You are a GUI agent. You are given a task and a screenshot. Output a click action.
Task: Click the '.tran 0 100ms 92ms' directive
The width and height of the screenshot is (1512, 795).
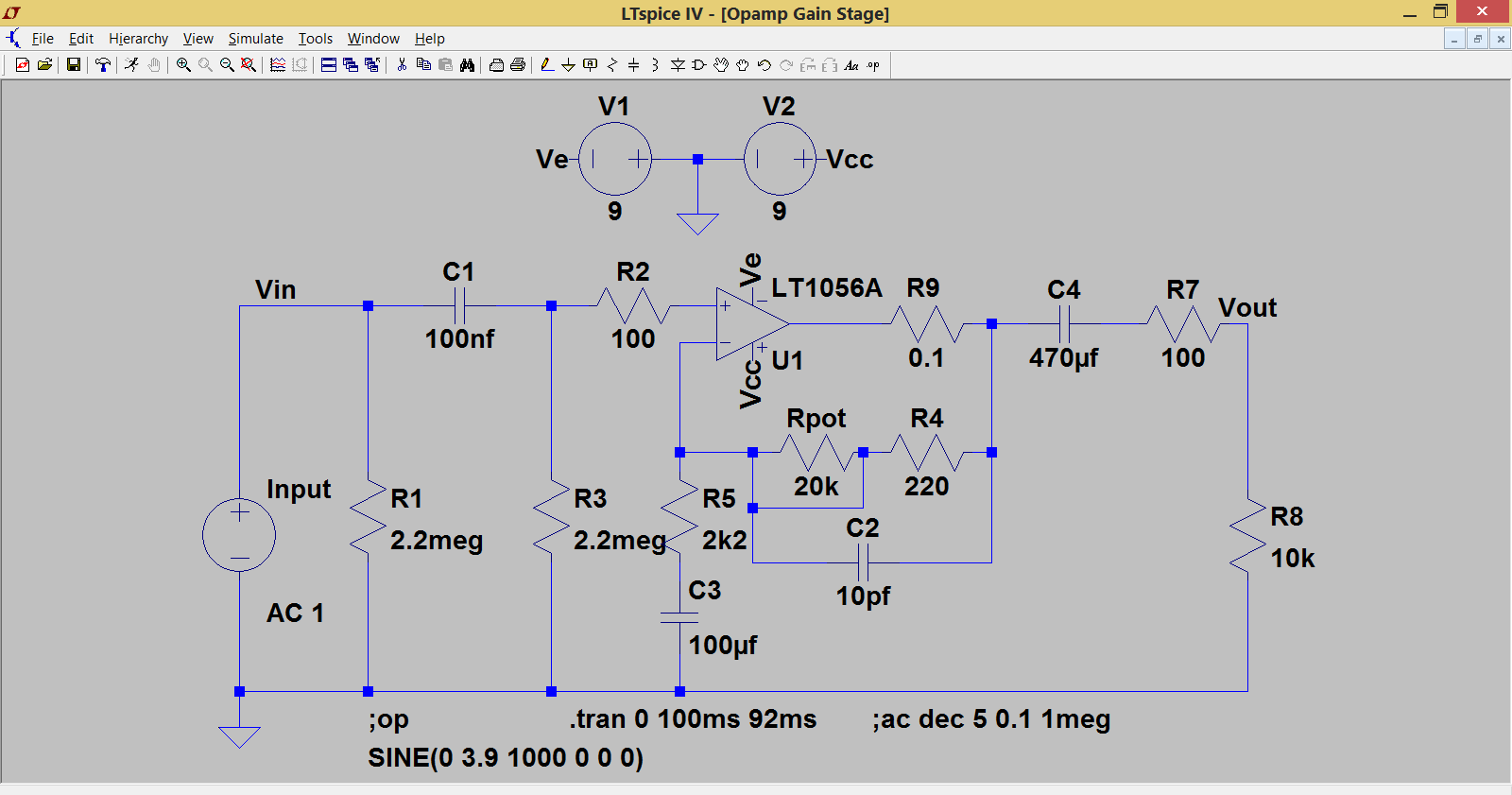click(x=693, y=719)
